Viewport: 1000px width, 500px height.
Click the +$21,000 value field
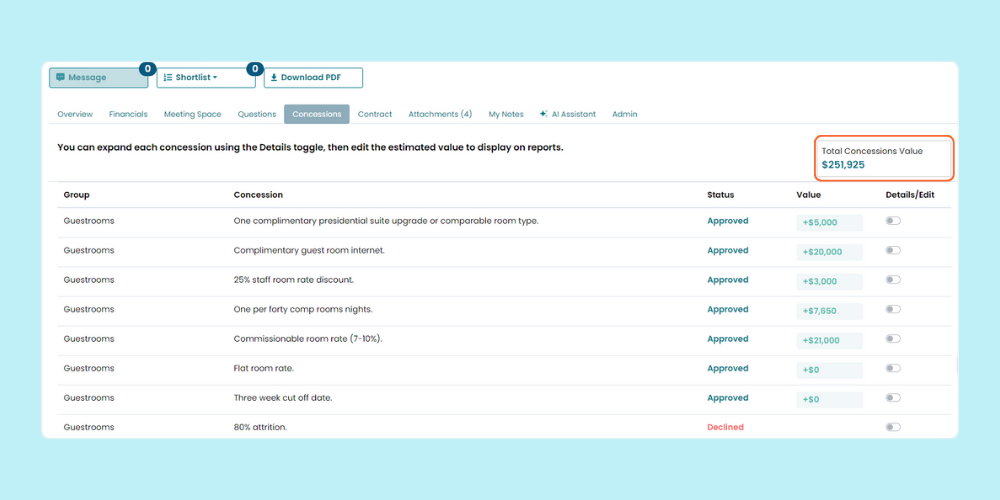(x=830, y=341)
